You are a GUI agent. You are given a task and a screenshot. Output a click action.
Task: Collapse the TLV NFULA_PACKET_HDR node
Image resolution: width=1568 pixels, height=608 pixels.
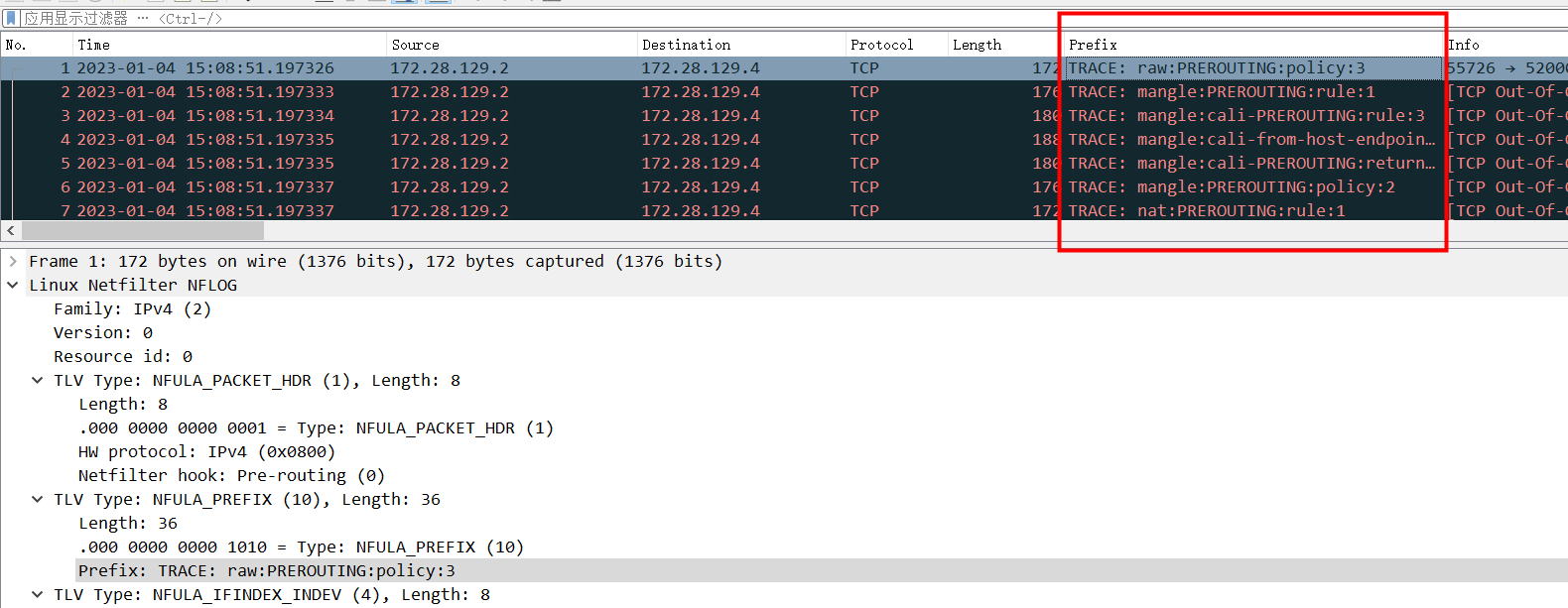pos(37,380)
